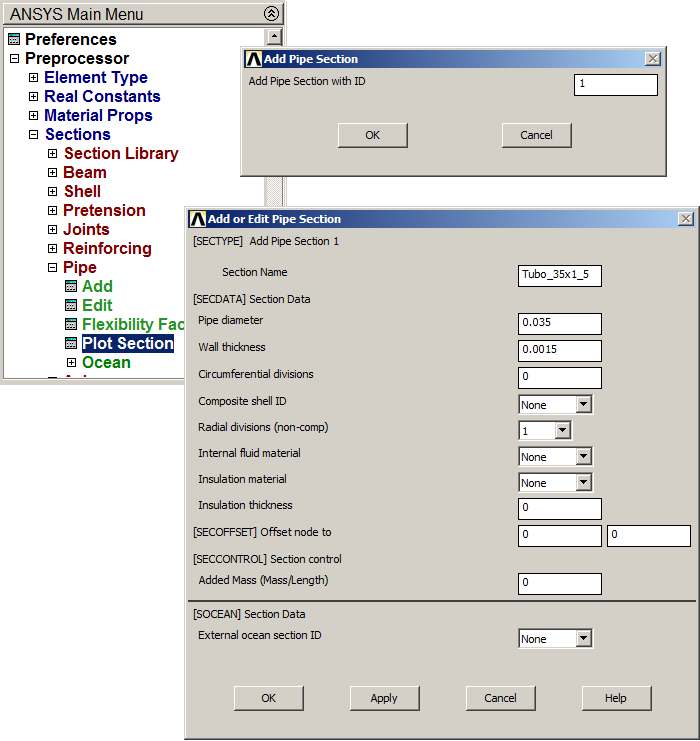Screen dimensions: 700x741
Task: Open the External ocean section ID dropdown
Action: coord(584,639)
